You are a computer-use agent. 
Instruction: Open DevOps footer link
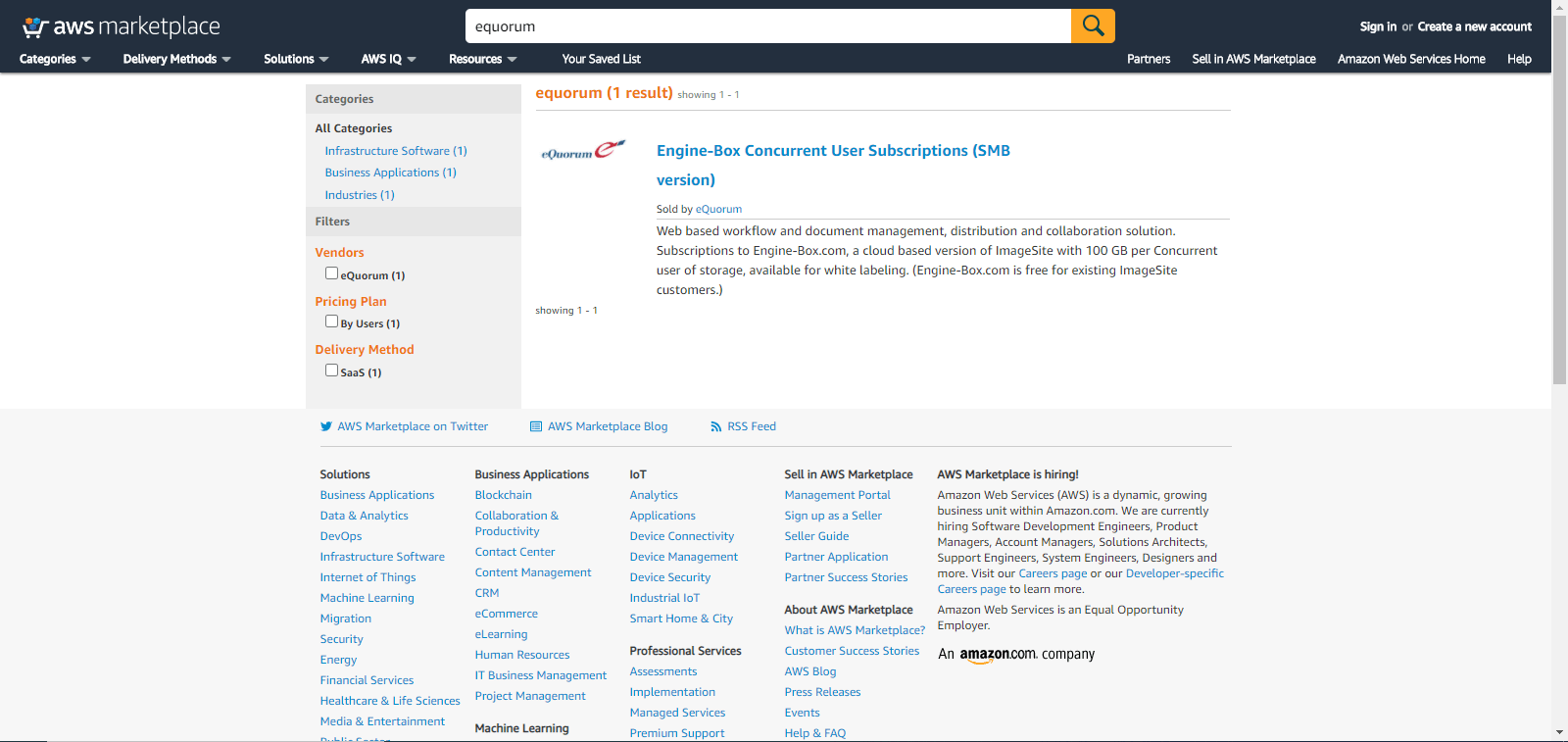(x=341, y=536)
